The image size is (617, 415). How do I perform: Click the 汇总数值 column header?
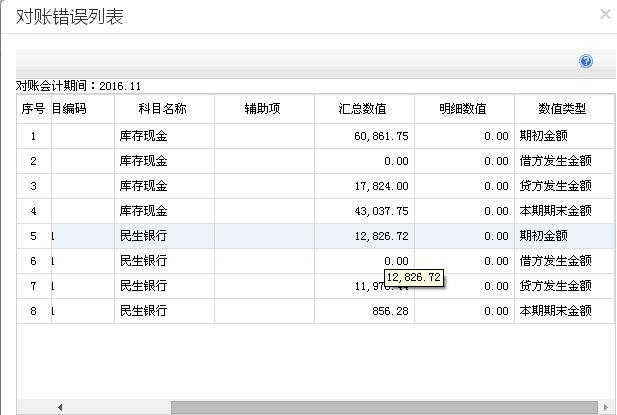click(x=364, y=109)
